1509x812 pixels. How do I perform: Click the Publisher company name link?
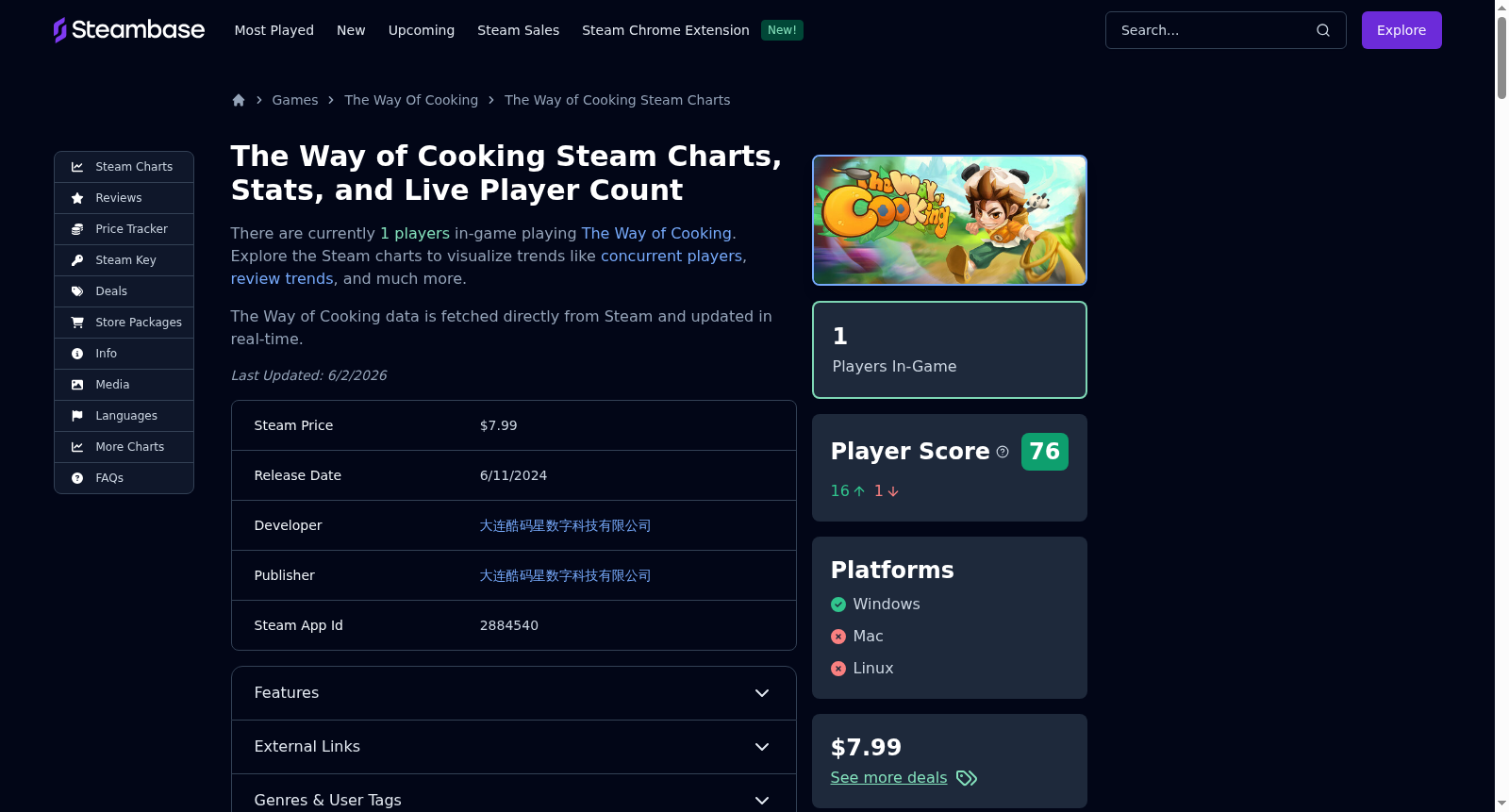565,575
